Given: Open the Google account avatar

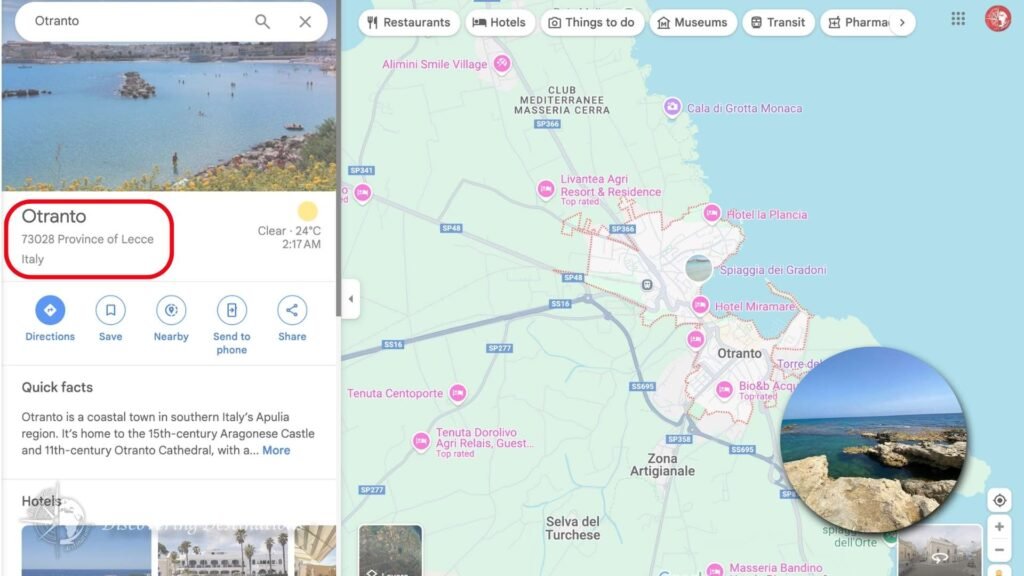Looking at the screenshot, I should tap(998, 19).
